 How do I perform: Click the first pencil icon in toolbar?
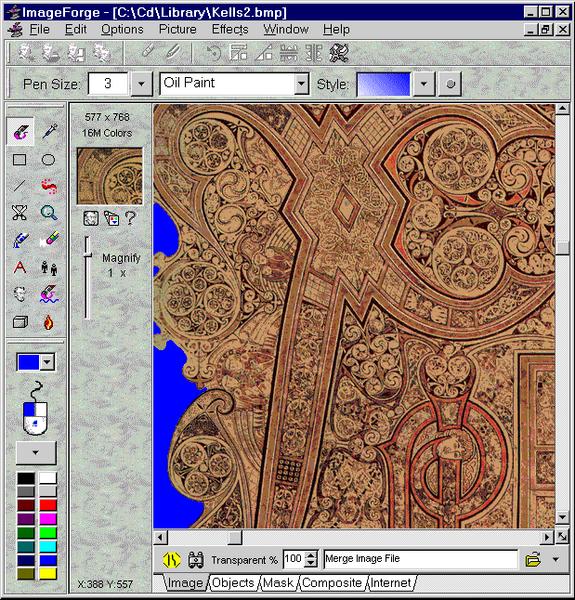pyautogui.click(x=148, y=51)
